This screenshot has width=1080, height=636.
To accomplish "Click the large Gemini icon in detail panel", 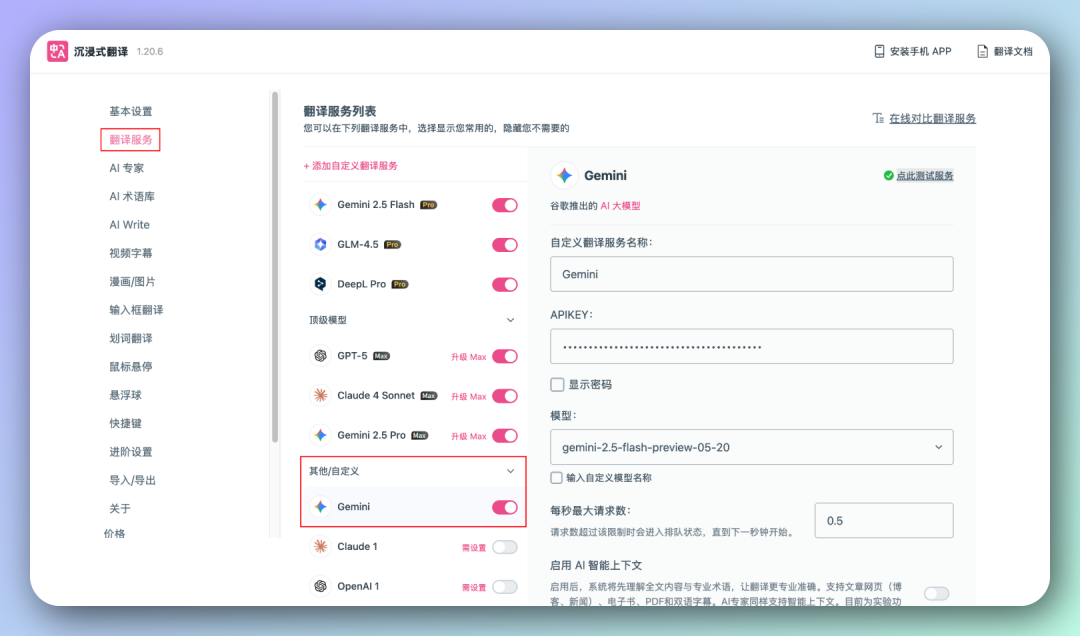I will (564, 176).
